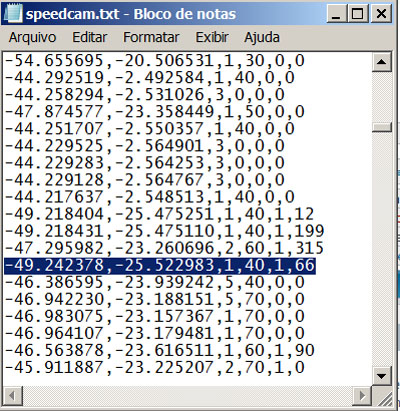Click the vertical scrollbar up arrow

tap(381, 62)
